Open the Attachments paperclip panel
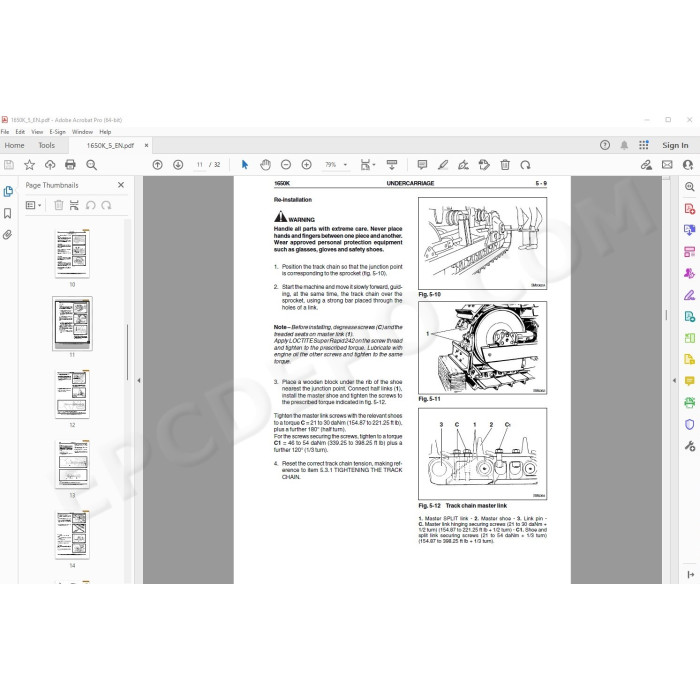This screenshot has height=700, width=700. (x=8, y=235)
